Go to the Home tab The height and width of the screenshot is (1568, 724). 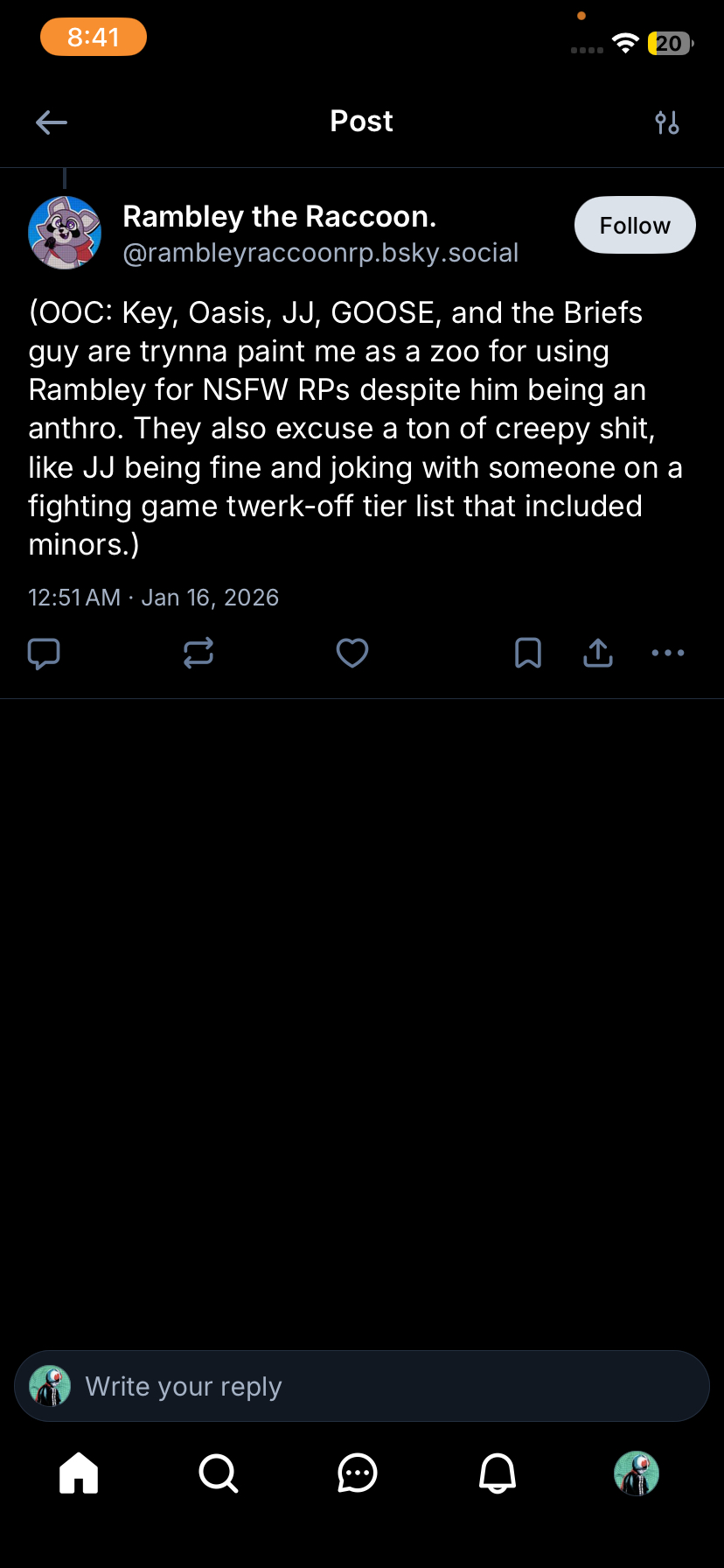coord(79,1473)
